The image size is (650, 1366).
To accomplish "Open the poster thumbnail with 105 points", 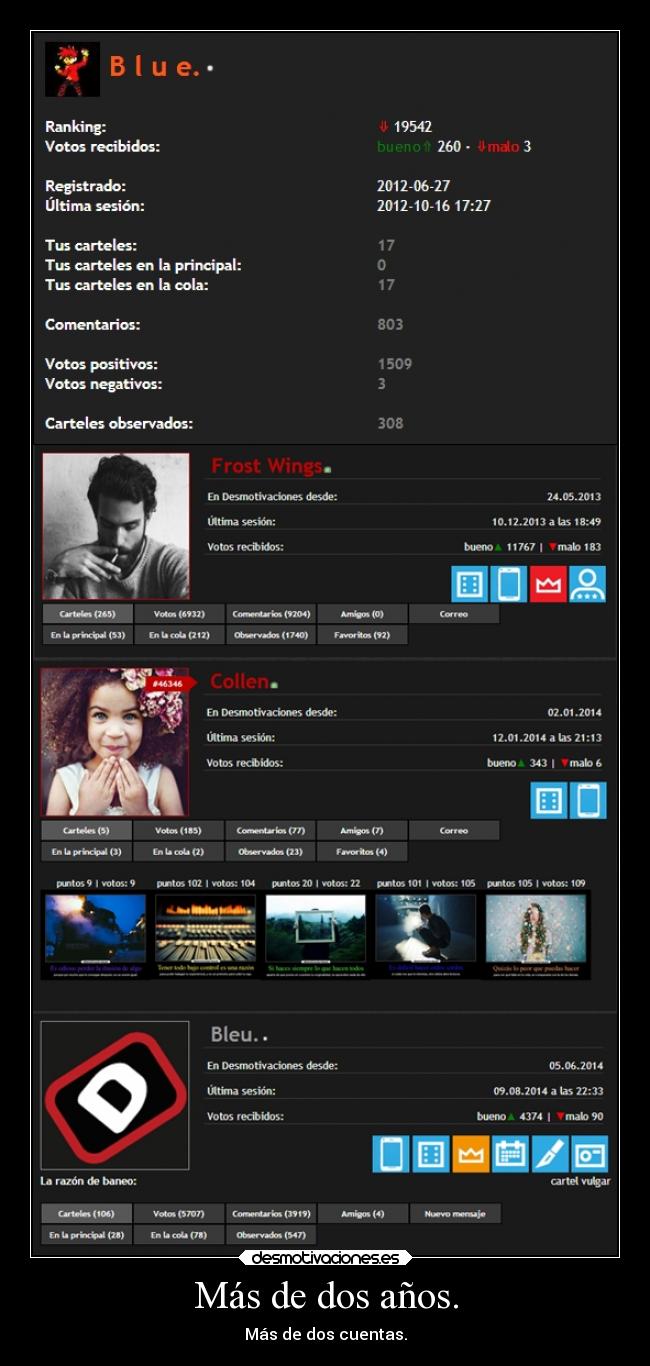I will (x=536, y=935).
